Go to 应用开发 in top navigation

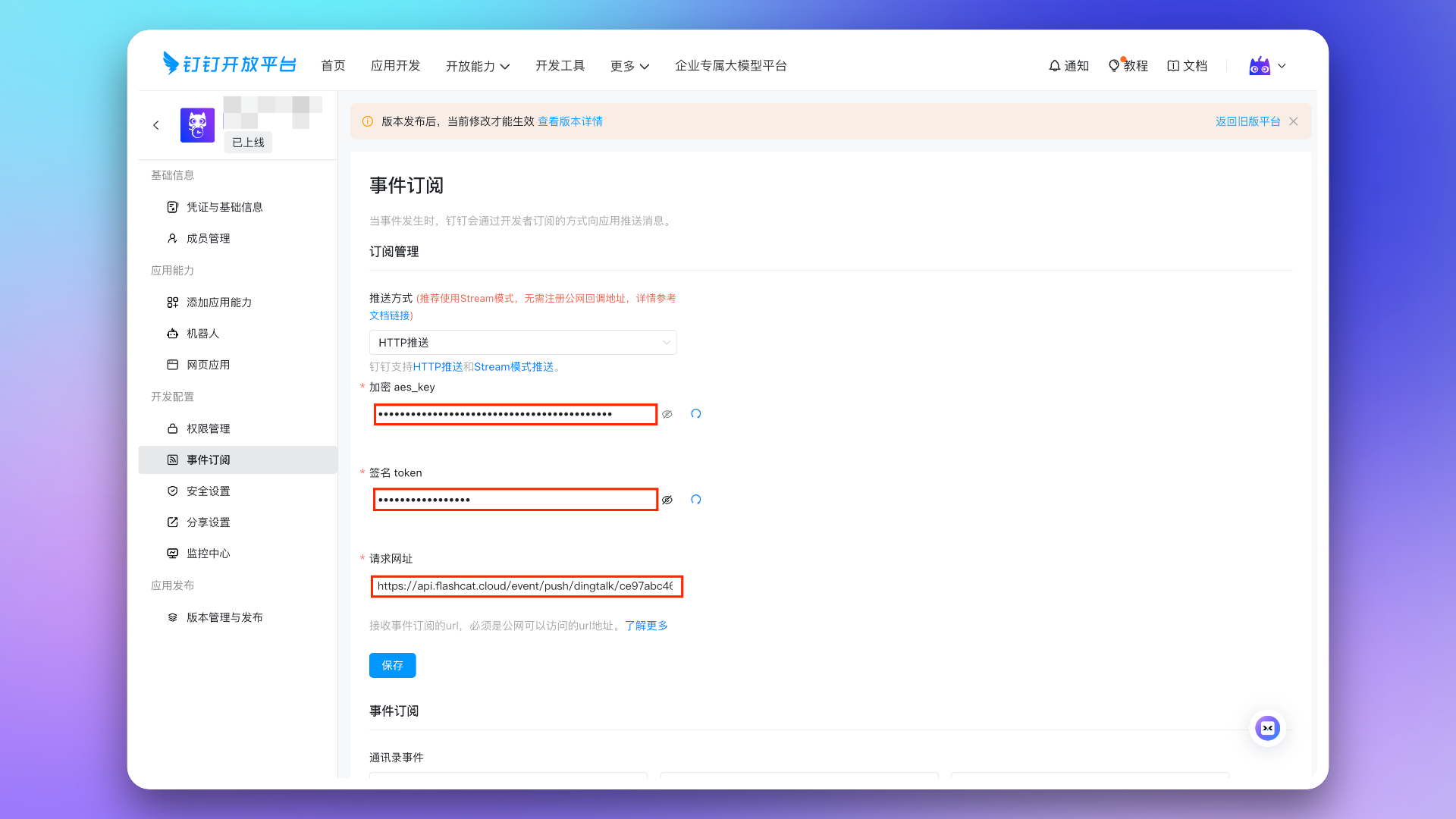395,66
